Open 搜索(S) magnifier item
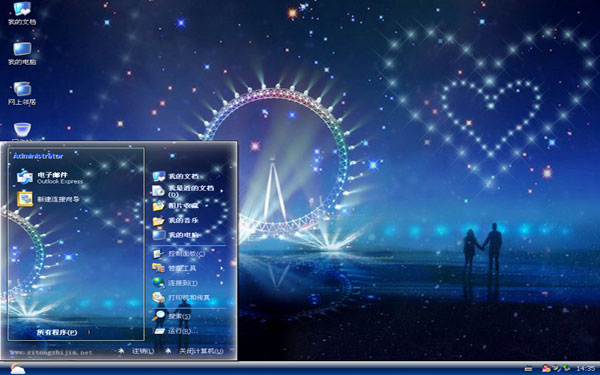The image size is (600, 375). [171, 316]
